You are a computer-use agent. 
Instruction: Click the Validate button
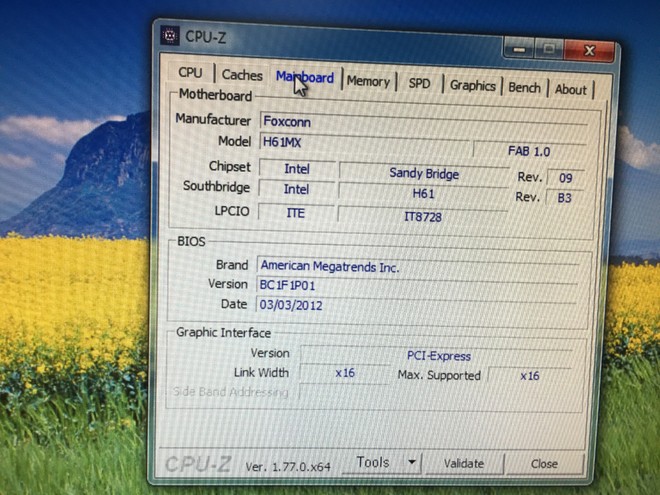(464, 463)
